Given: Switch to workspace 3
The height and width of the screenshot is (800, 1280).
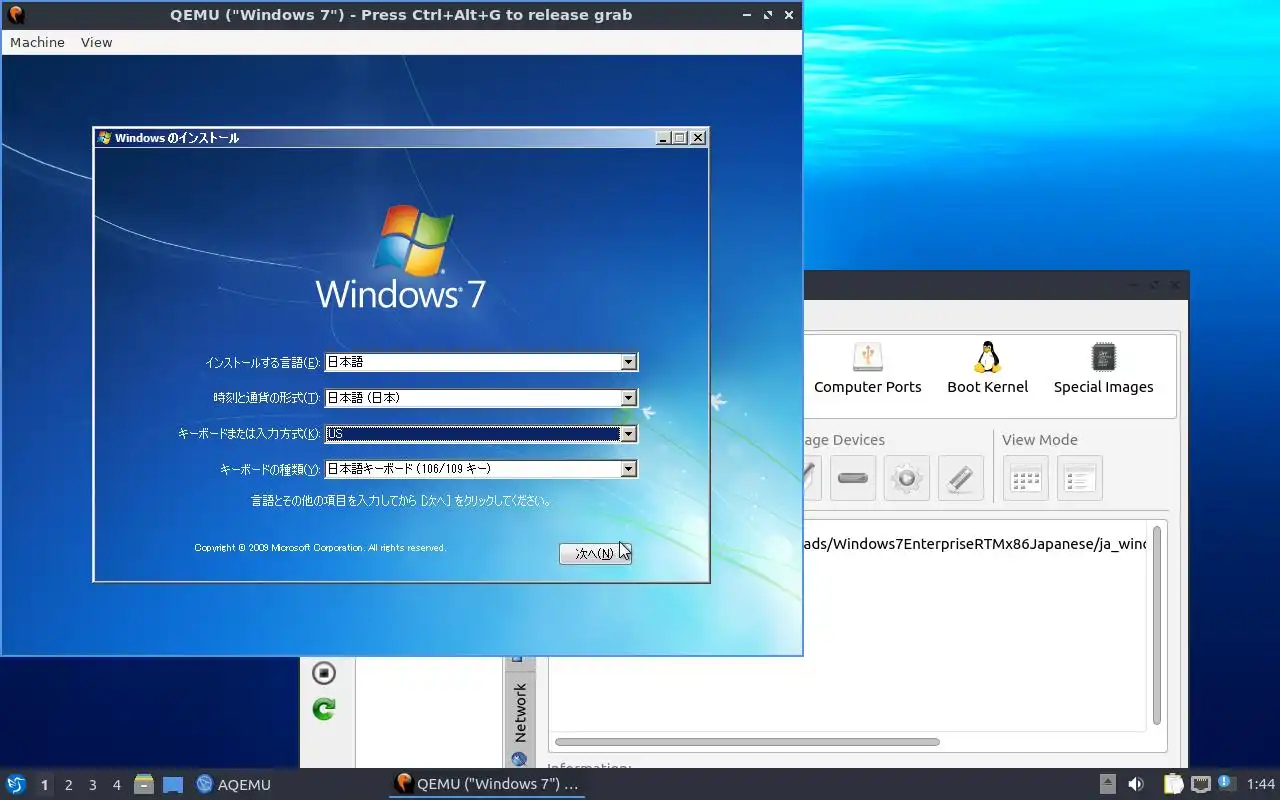Looking at the screenshot, I should point(92,785).
